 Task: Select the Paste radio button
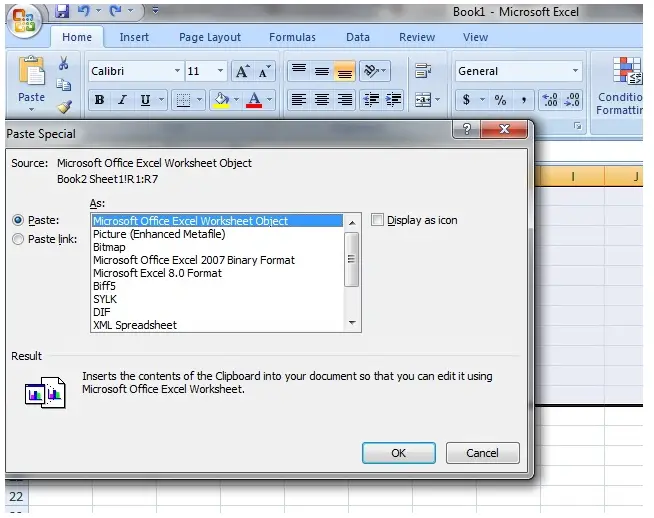point(18,220)
